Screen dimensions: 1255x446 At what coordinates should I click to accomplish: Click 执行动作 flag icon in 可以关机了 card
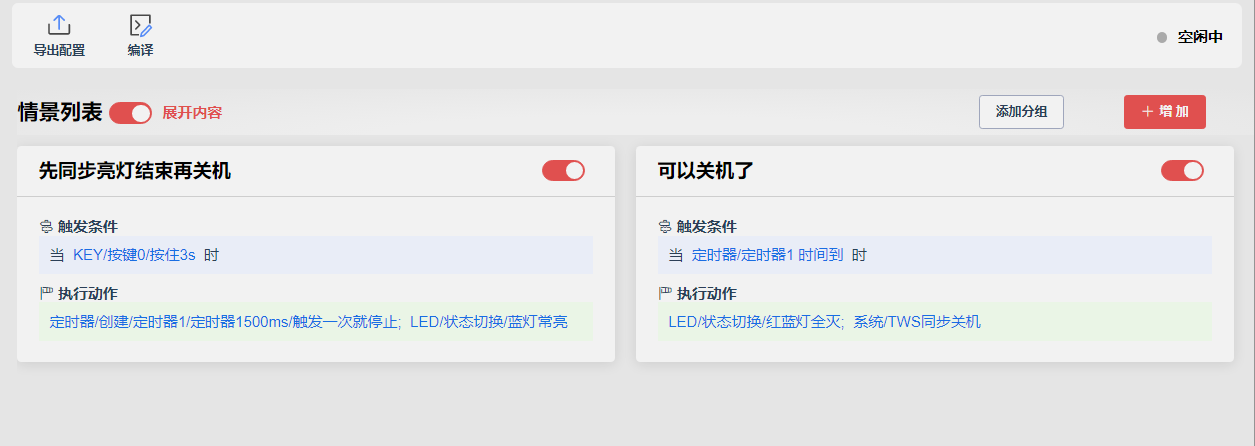pyautogui.click(x=665, y=294)
